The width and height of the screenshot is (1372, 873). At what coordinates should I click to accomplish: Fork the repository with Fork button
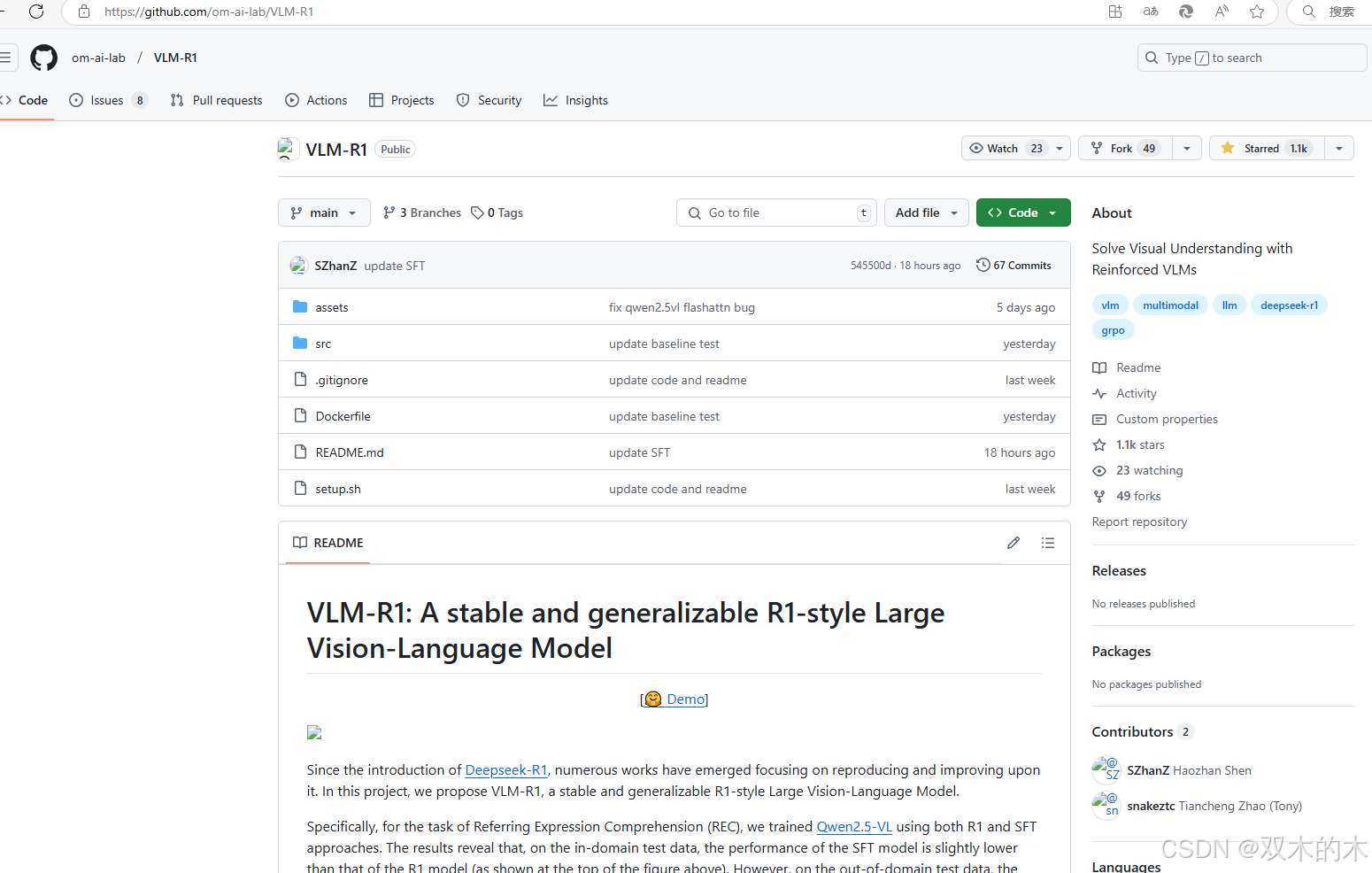pyautogui.click(x=1125, y=148)
